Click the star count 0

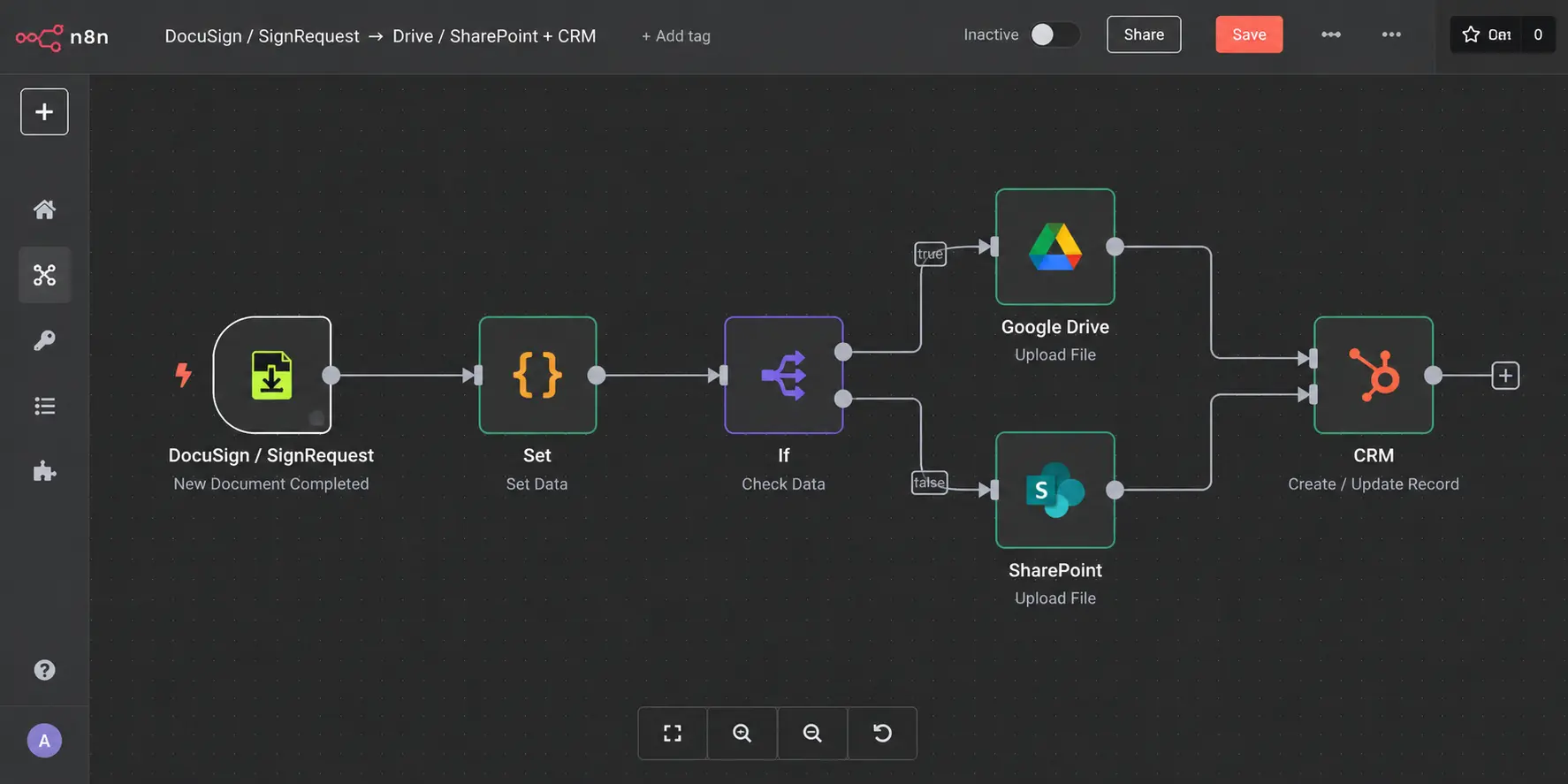(1538, 34)
